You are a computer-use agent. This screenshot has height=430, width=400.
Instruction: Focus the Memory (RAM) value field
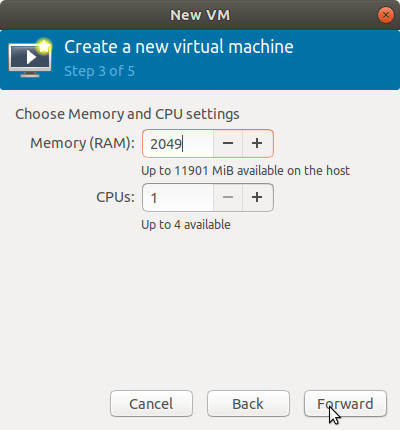[178, 144]
